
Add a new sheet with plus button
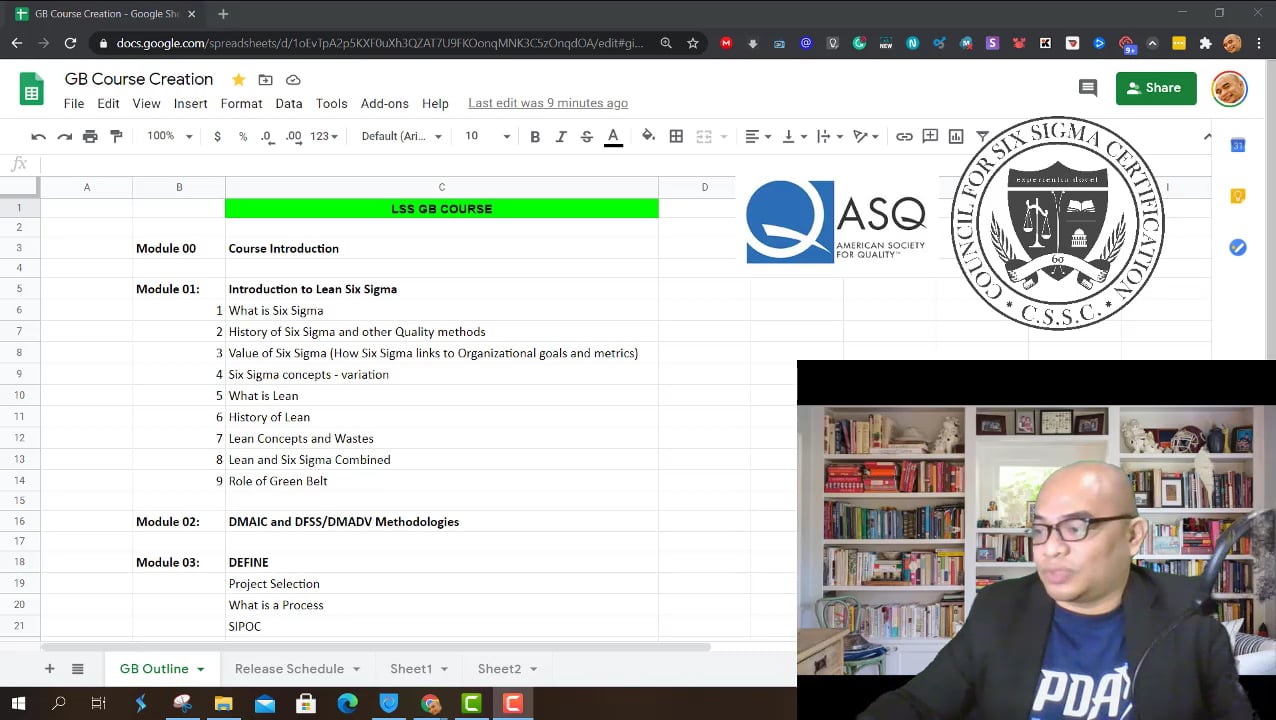point(49,669)
